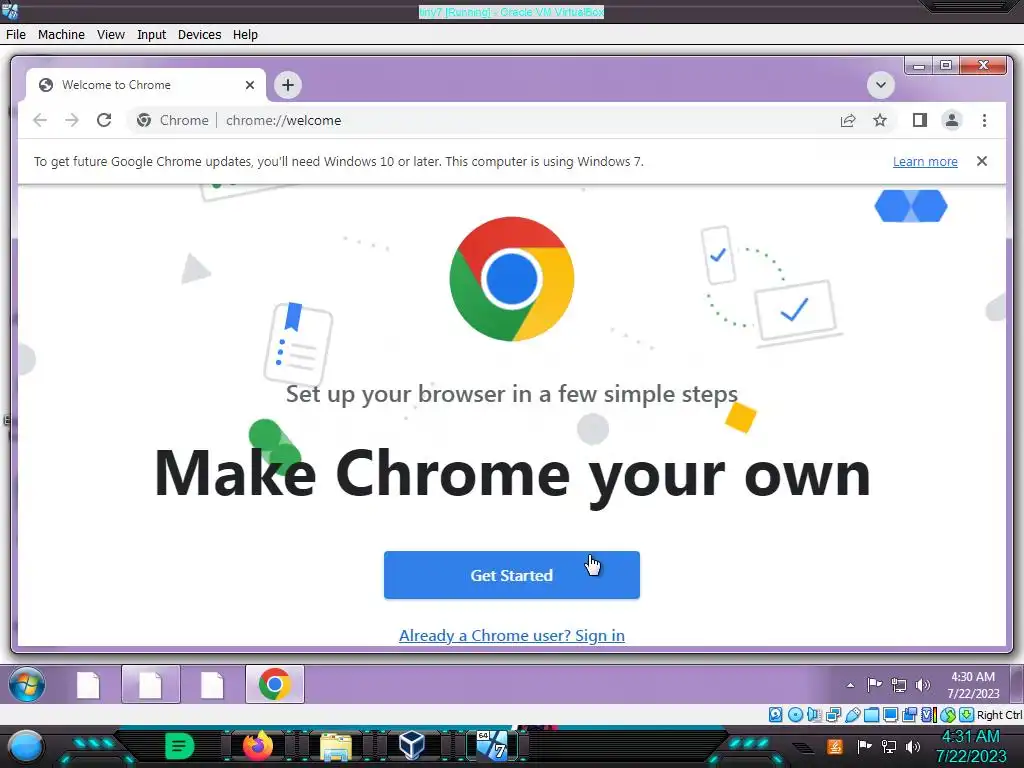
Task: Open File Explorer on host taskbar
Action: coord(336,746)
